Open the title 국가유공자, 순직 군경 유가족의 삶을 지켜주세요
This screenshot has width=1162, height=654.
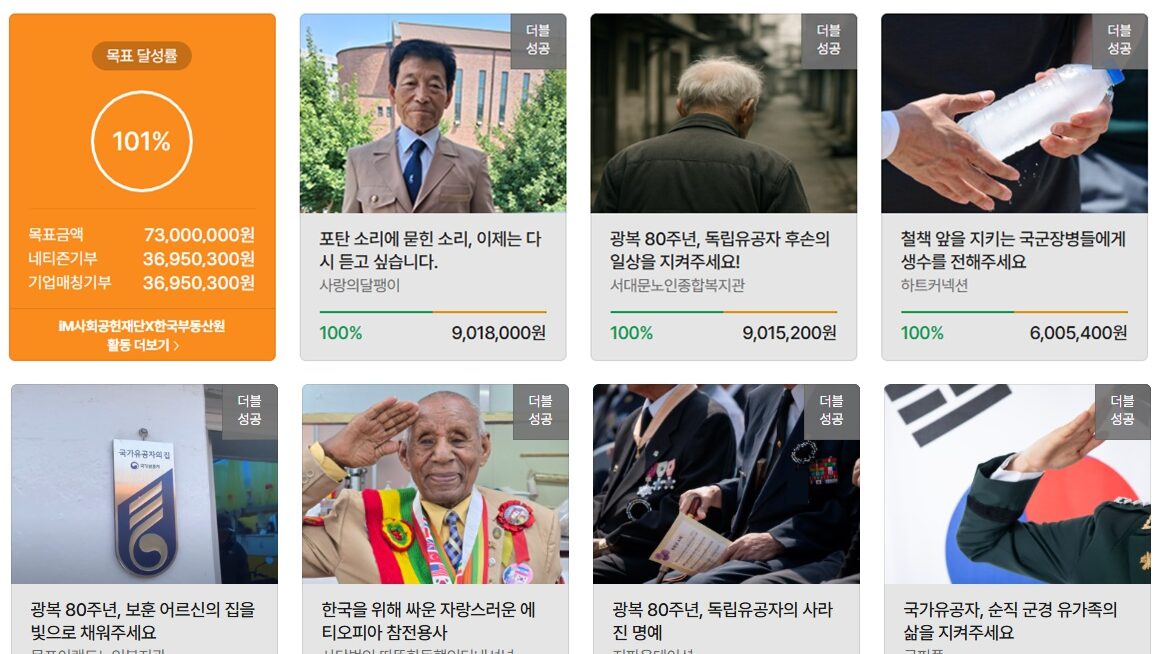click(1009, 621)
